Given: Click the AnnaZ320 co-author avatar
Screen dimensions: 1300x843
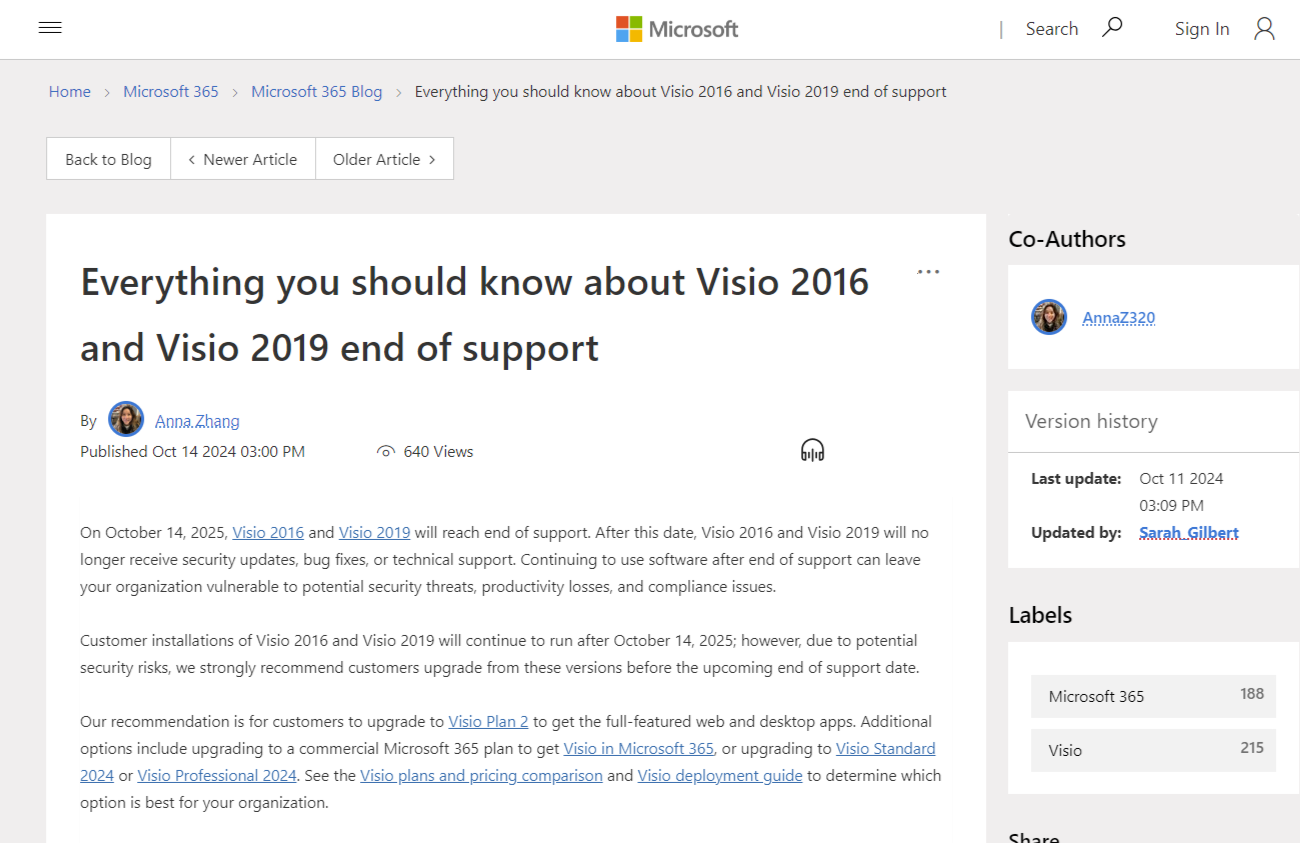Looking at the screenshot, I should point(1049,317).
